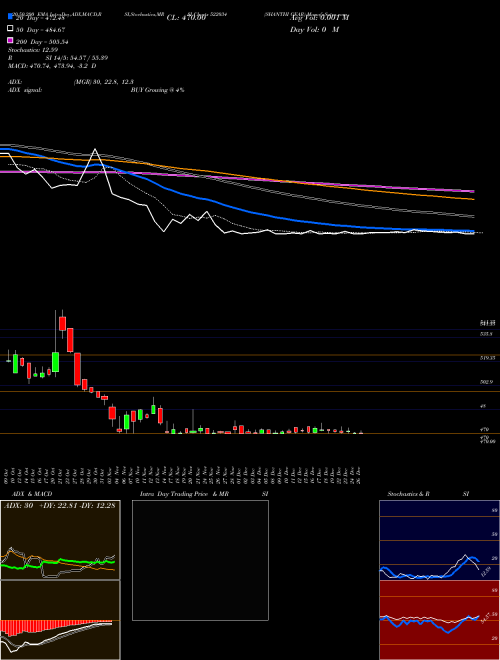Screen dimensions: 500x660
Task: Open the empty intraday trading price panel
Action: [x=200, y=560]
